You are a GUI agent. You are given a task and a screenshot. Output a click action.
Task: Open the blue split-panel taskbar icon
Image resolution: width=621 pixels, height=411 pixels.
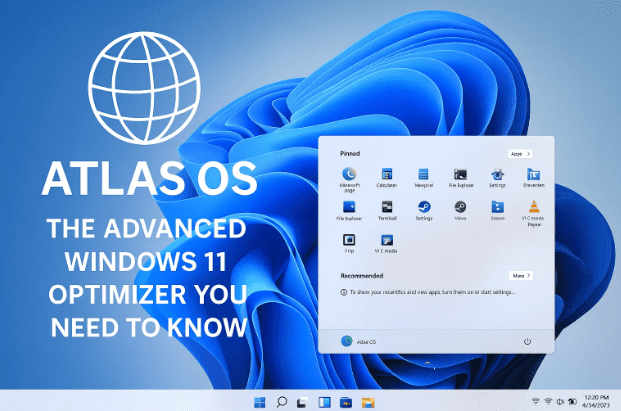click(x=324, y=403)
